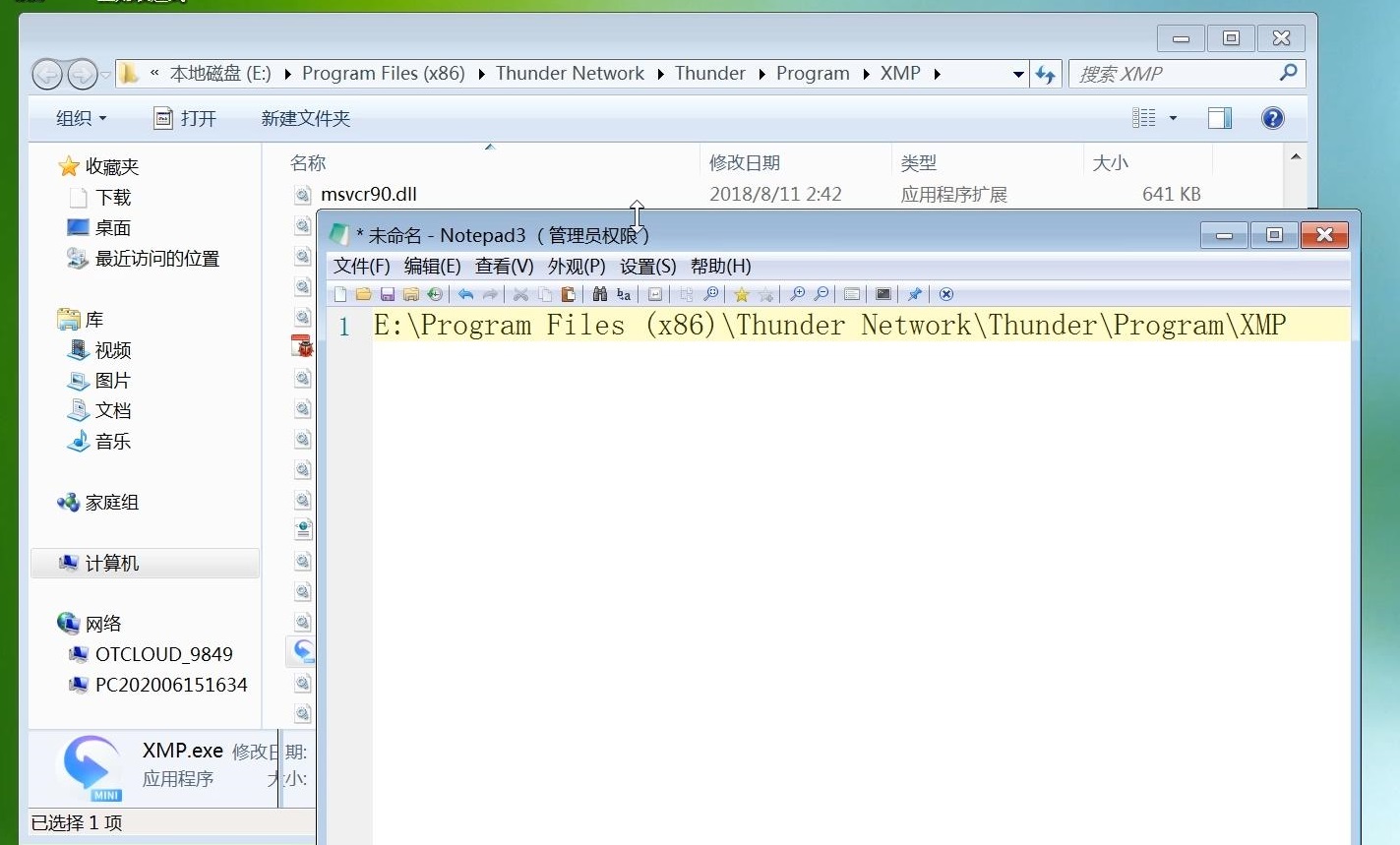
Task: Open the 编辑(E) menu
Action: pyautogui.click(x=433, y=267)
